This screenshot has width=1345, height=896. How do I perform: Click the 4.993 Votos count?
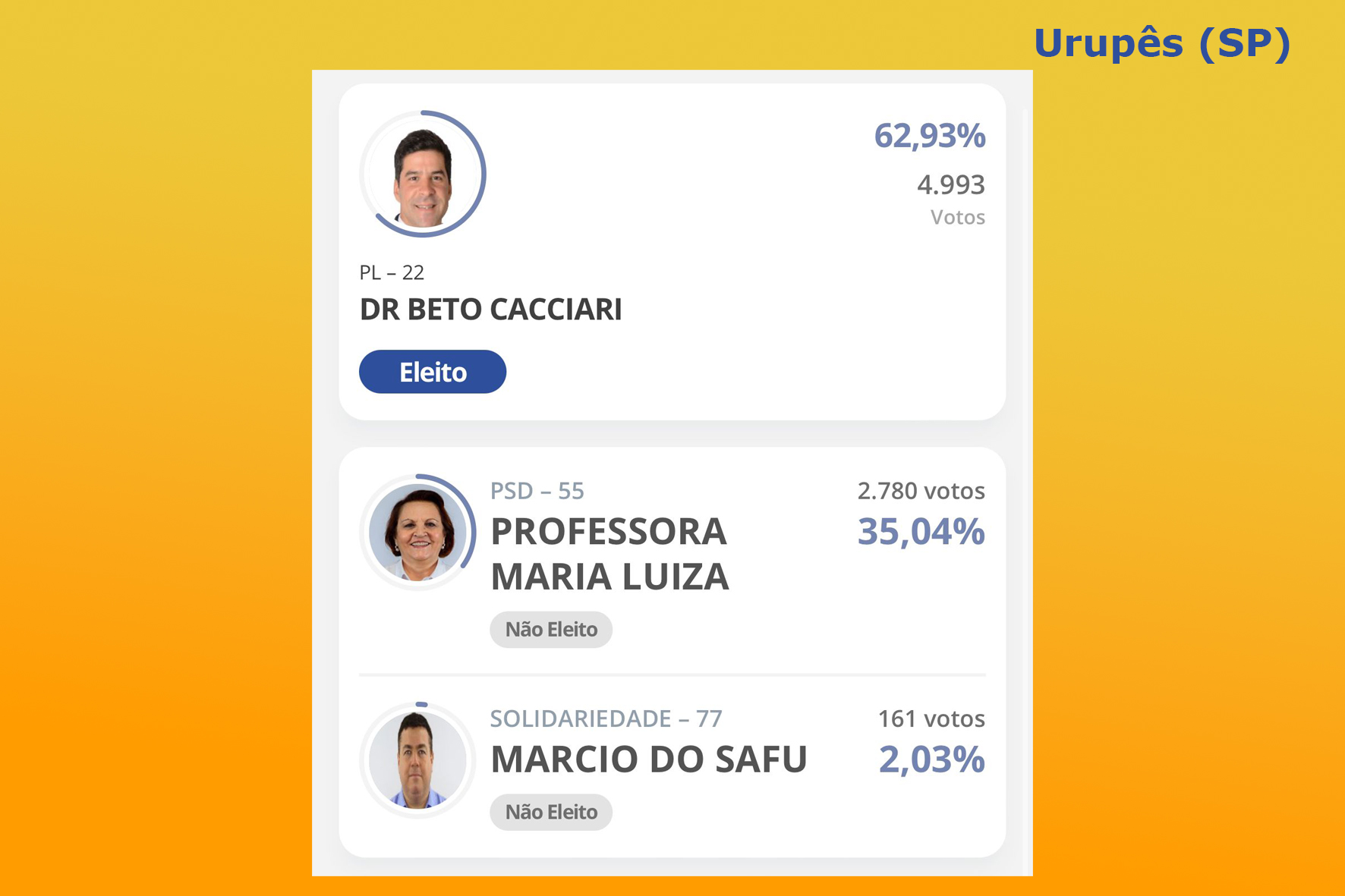pos(951,200)
